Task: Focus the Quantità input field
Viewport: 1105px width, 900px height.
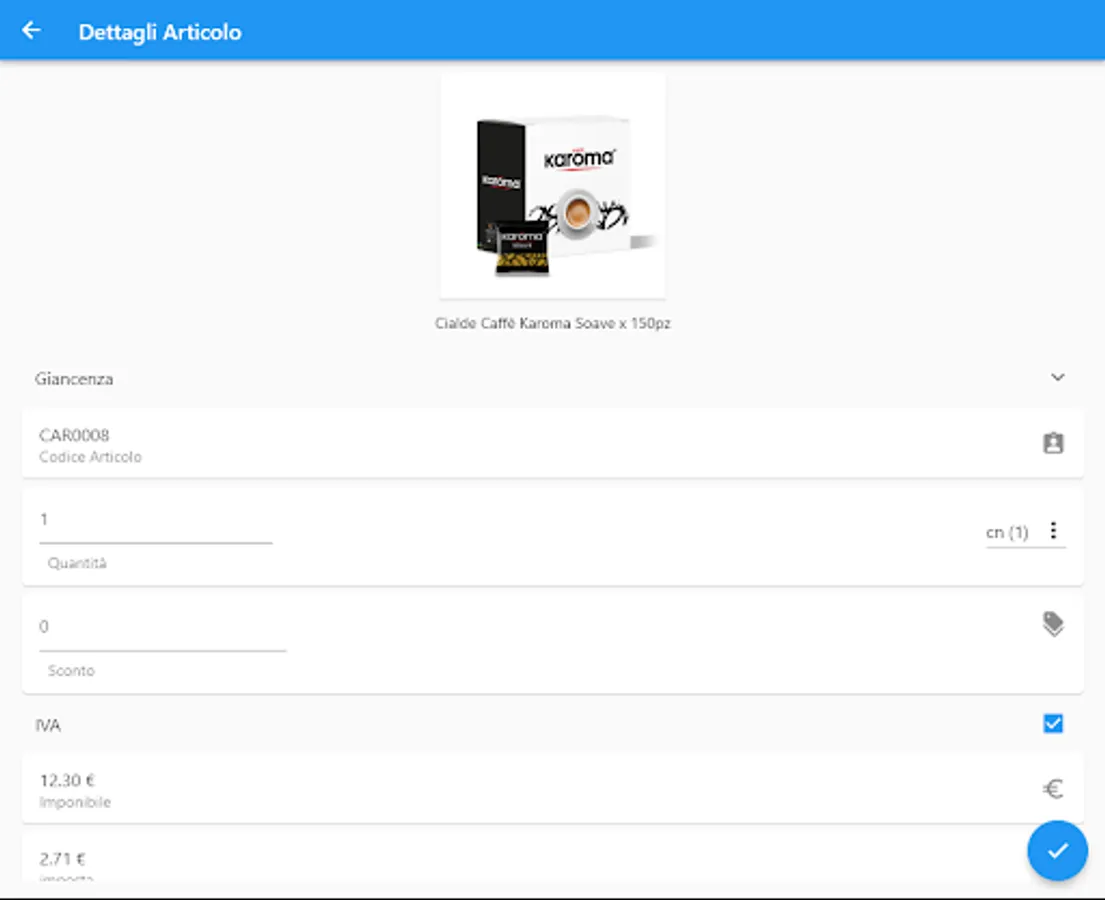Action: click(x=156, y=522)
